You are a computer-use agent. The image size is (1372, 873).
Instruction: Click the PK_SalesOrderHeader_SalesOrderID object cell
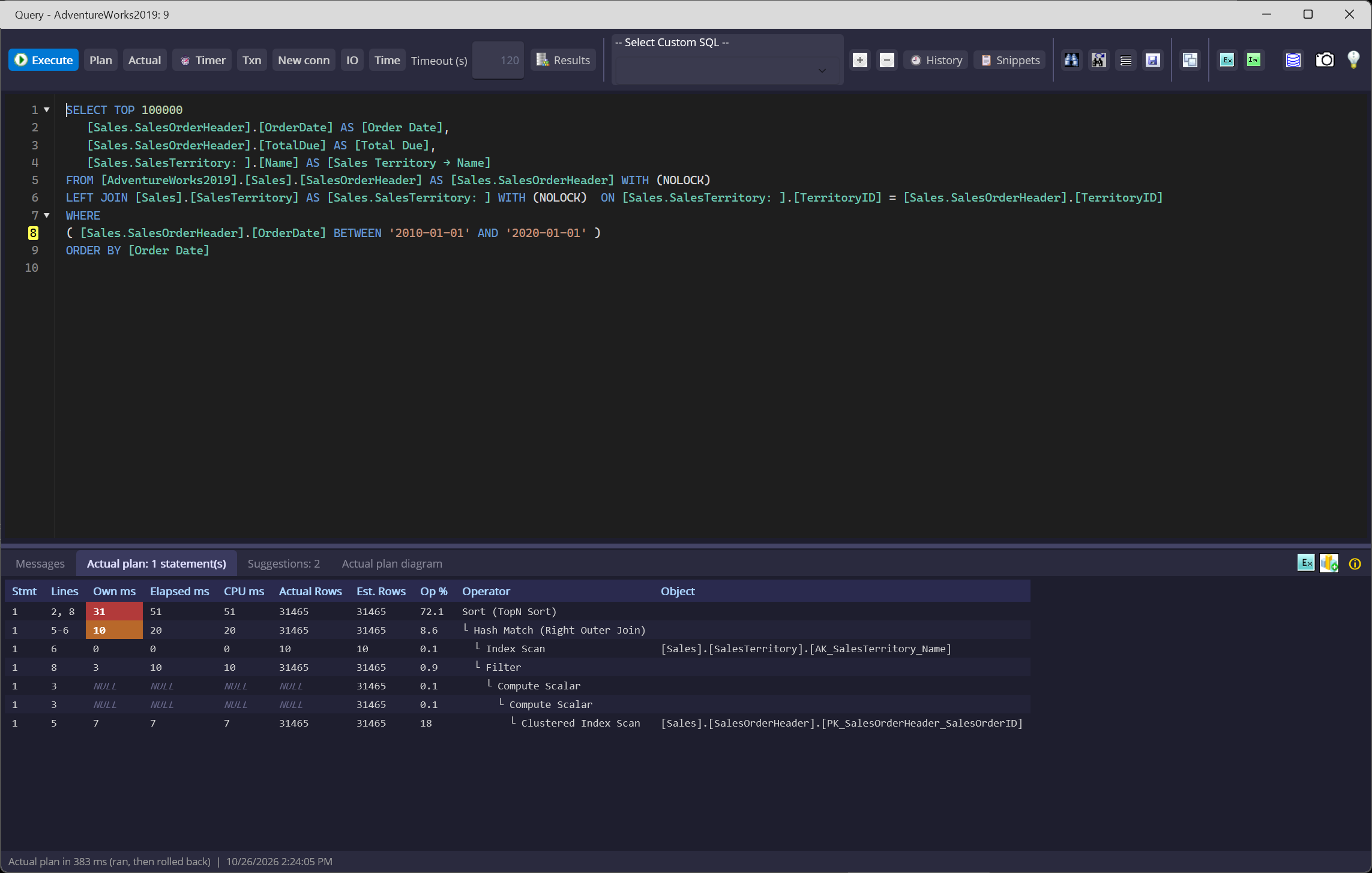pos(841,723)
